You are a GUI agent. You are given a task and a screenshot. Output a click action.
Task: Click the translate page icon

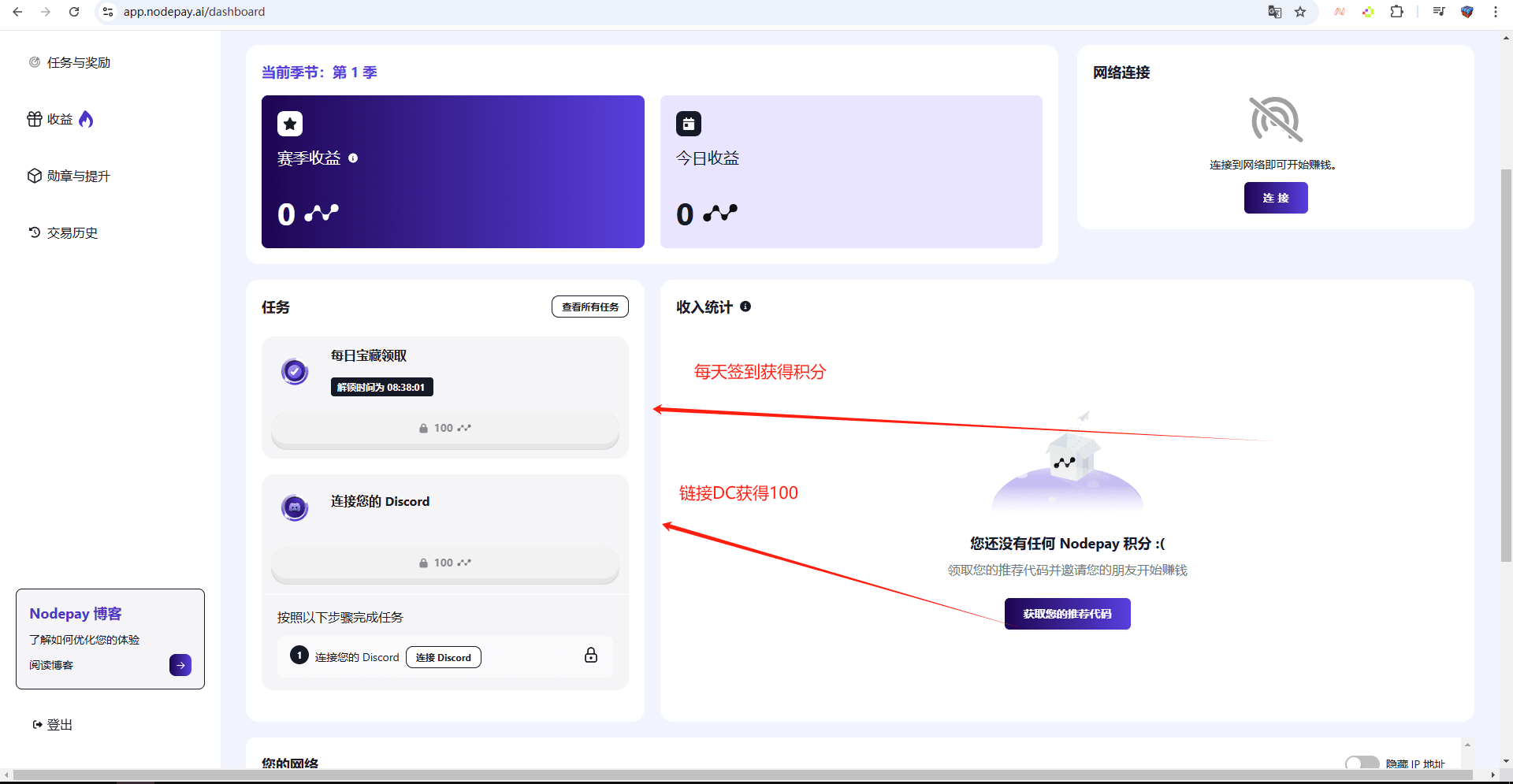click(x=1274, y=12)
